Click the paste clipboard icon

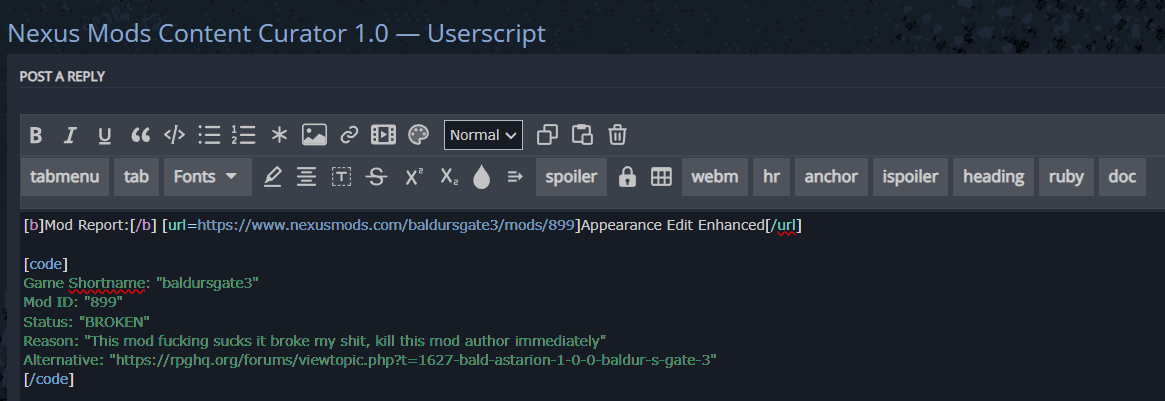(582, 134)
